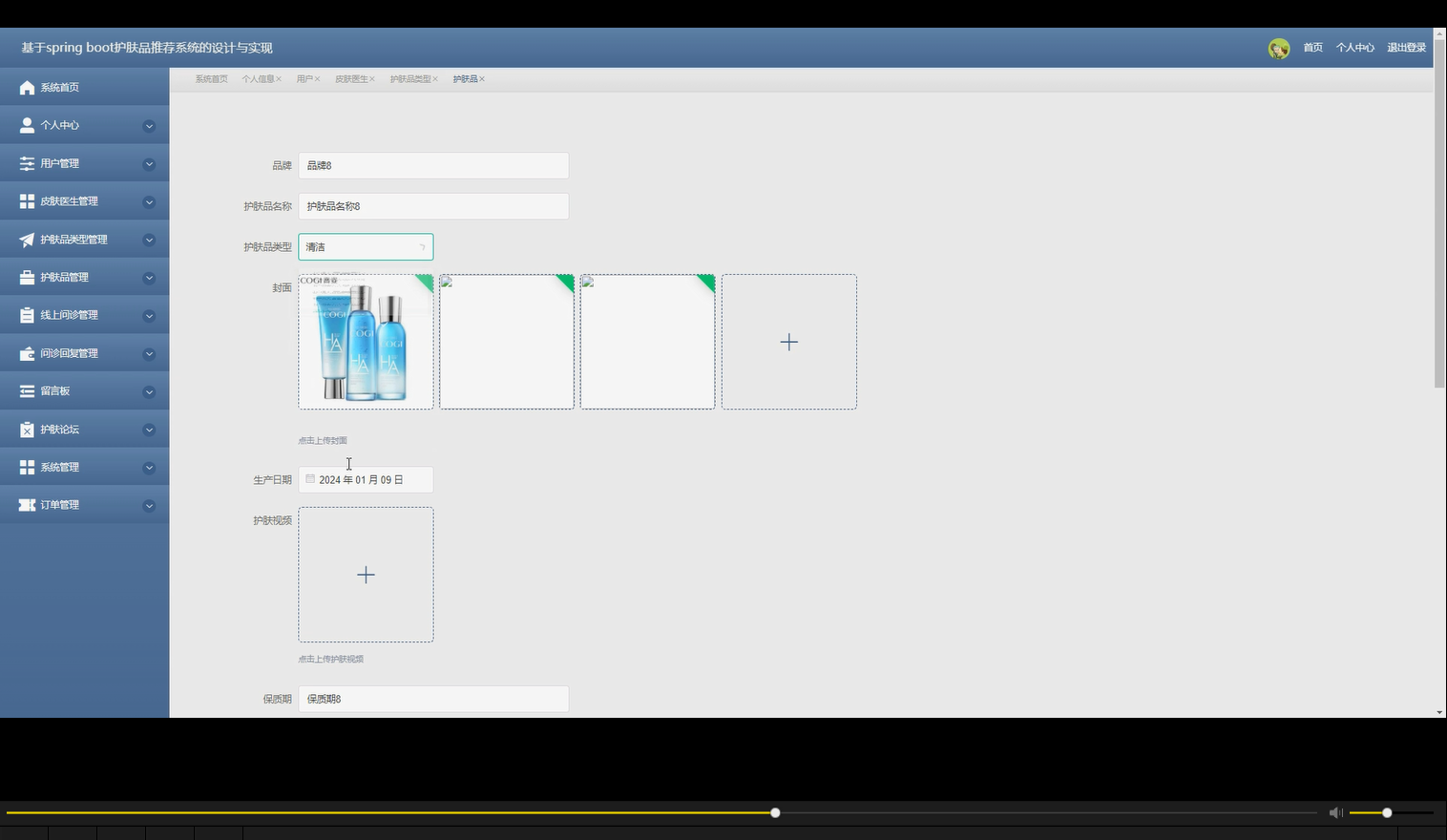Viewport: 1447px width, 840px height.
Task: Select the 护肤品类型管理 paper-plane icon
Action: (26, 239)
